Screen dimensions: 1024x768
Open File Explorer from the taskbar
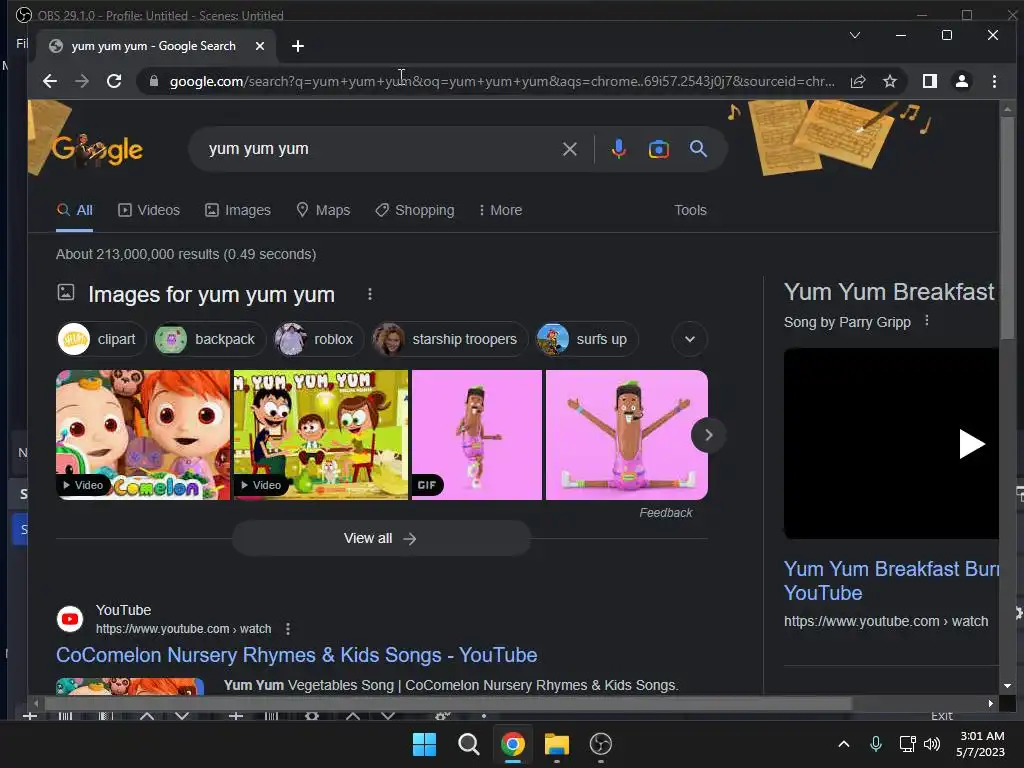556,744
